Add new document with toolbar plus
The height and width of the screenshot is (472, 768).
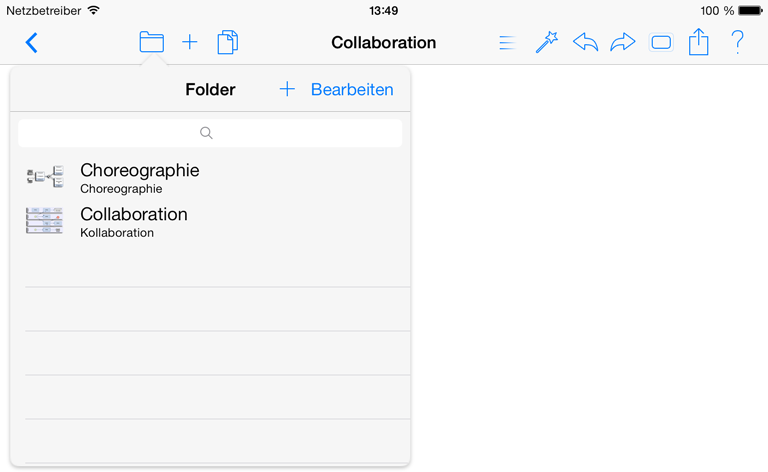[x=190, y=42]
